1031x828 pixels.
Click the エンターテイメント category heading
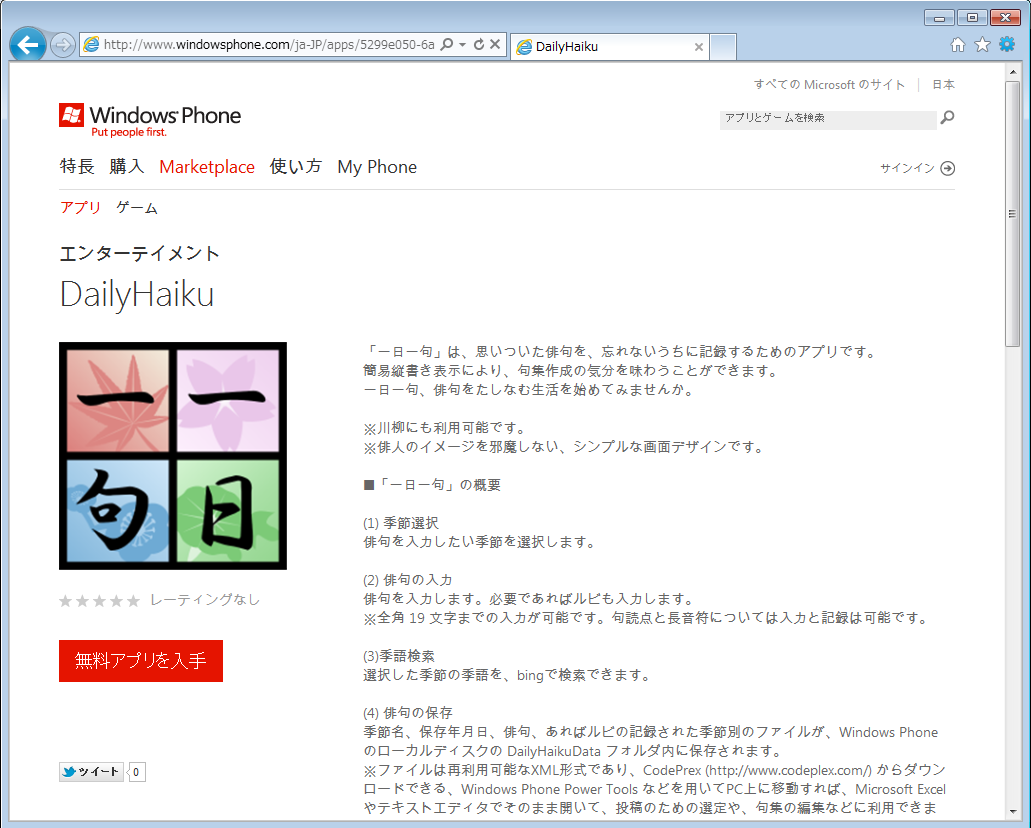139,253
